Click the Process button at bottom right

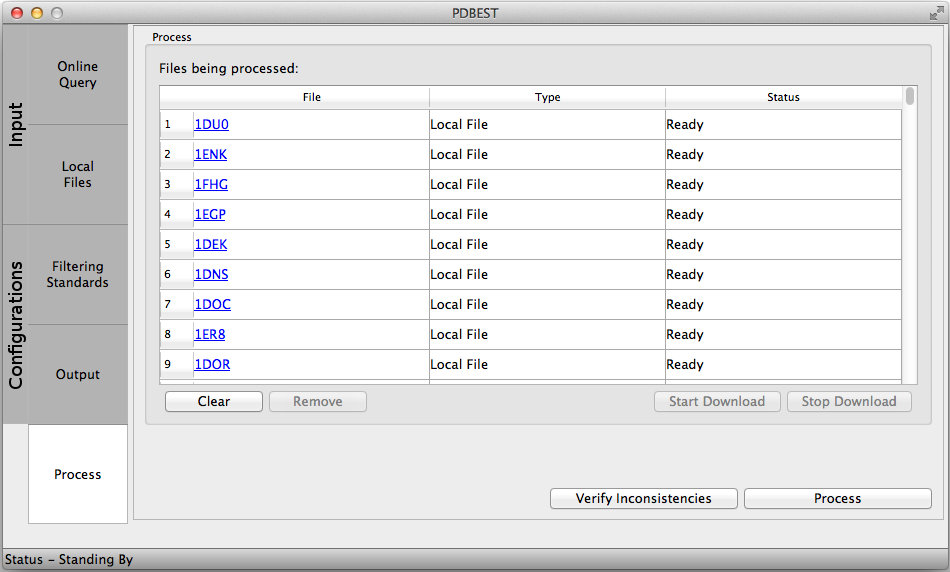pos(837,499)
